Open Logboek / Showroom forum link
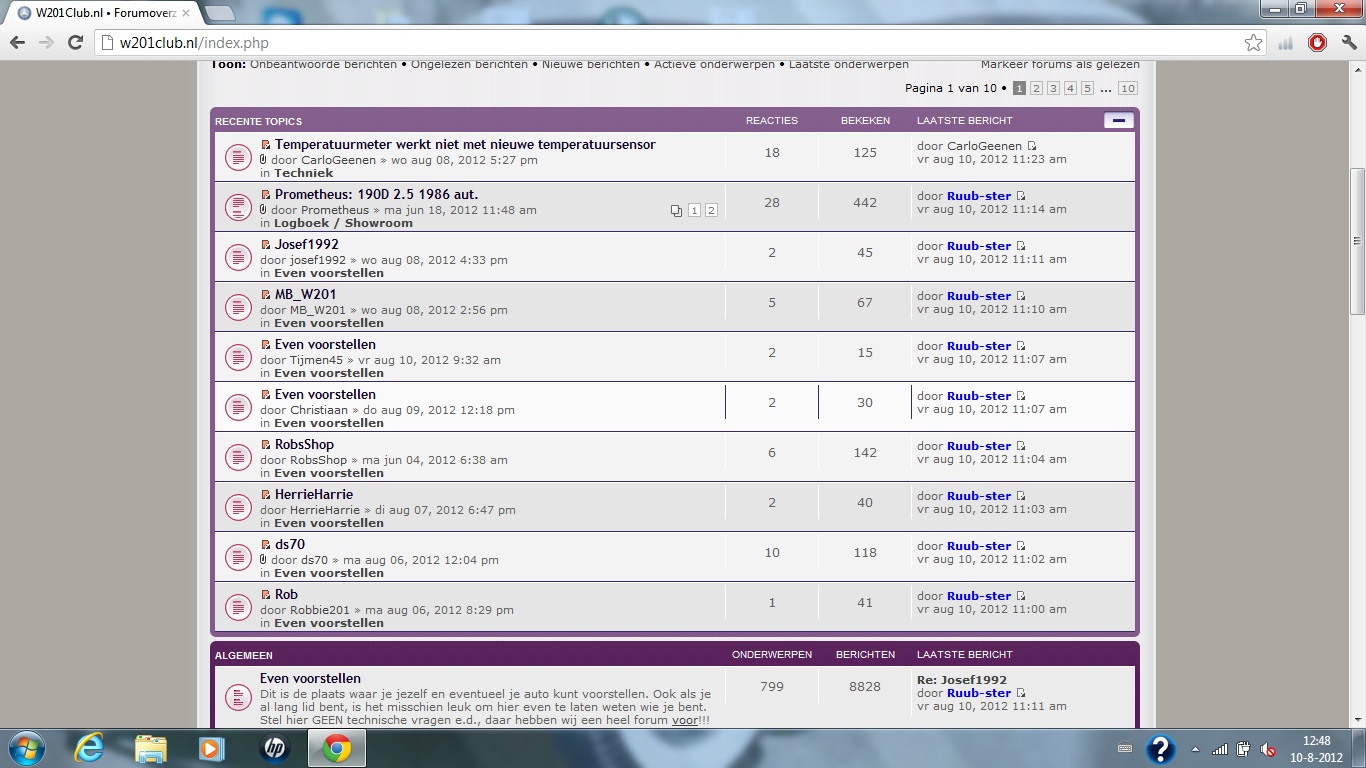This screenshot has height=768, width=1366. click(343, 223)
